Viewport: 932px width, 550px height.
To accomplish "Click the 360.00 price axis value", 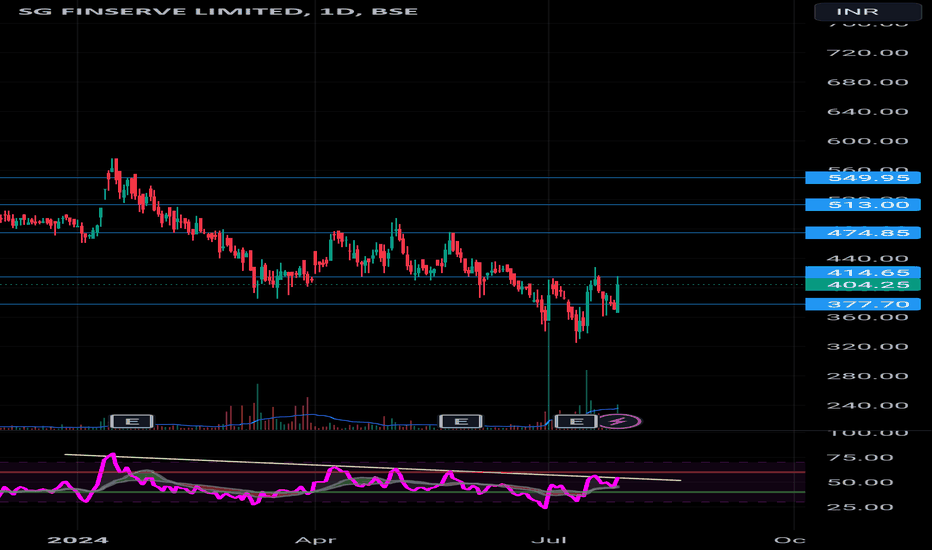I will [x=867, y=317].
